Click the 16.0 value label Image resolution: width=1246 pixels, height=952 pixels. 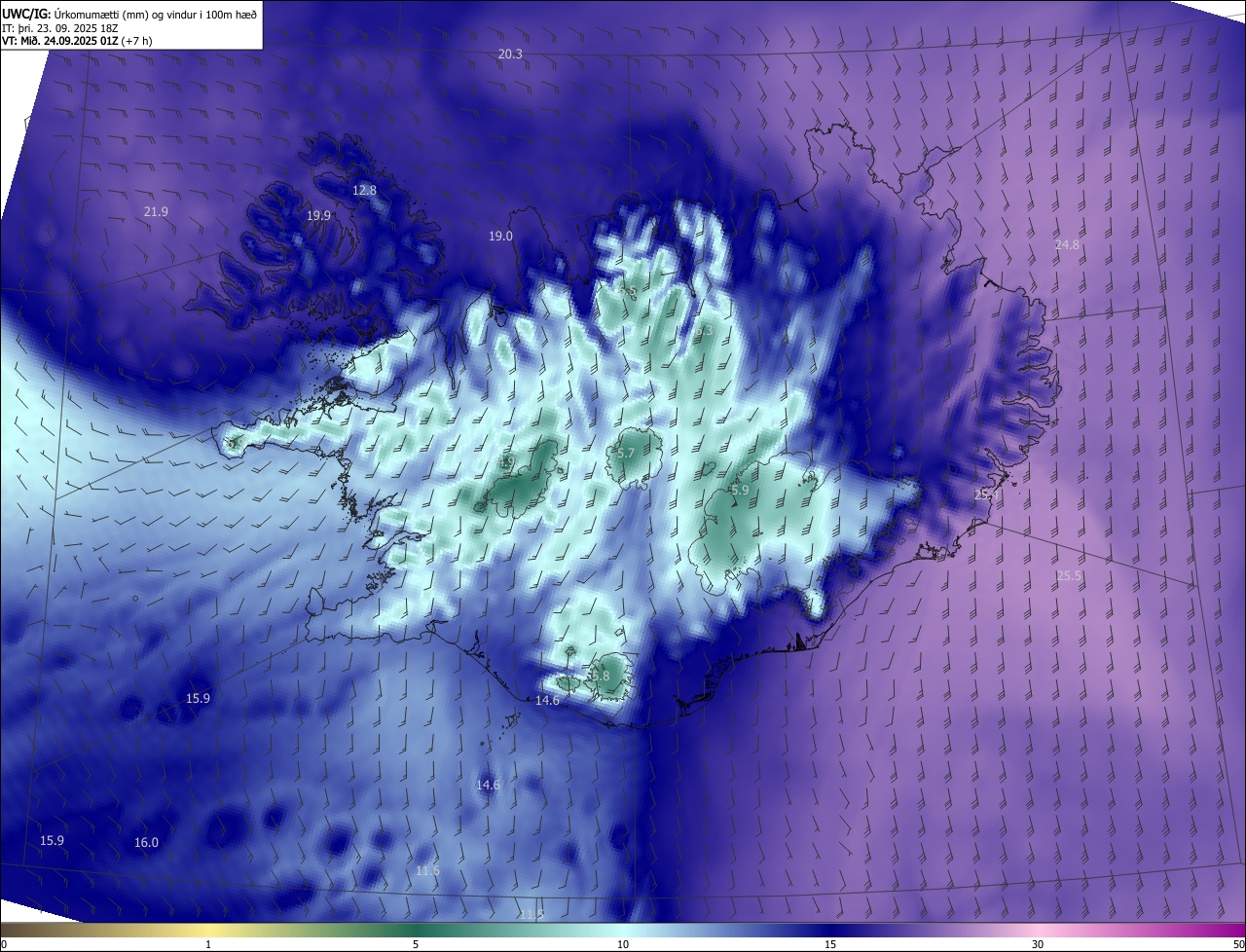click(146, 843)
